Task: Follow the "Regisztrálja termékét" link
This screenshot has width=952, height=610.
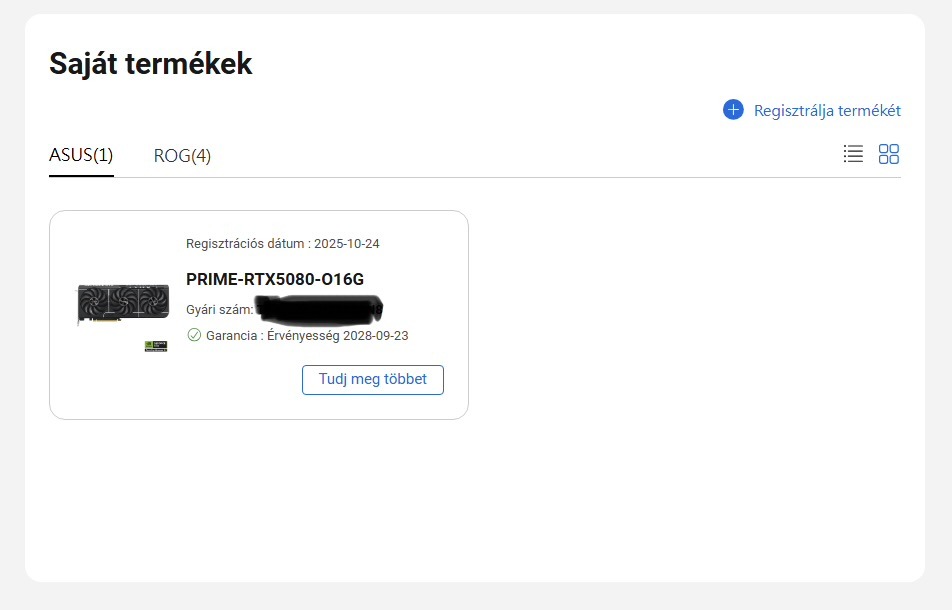Action: click(x=827, y=111)
